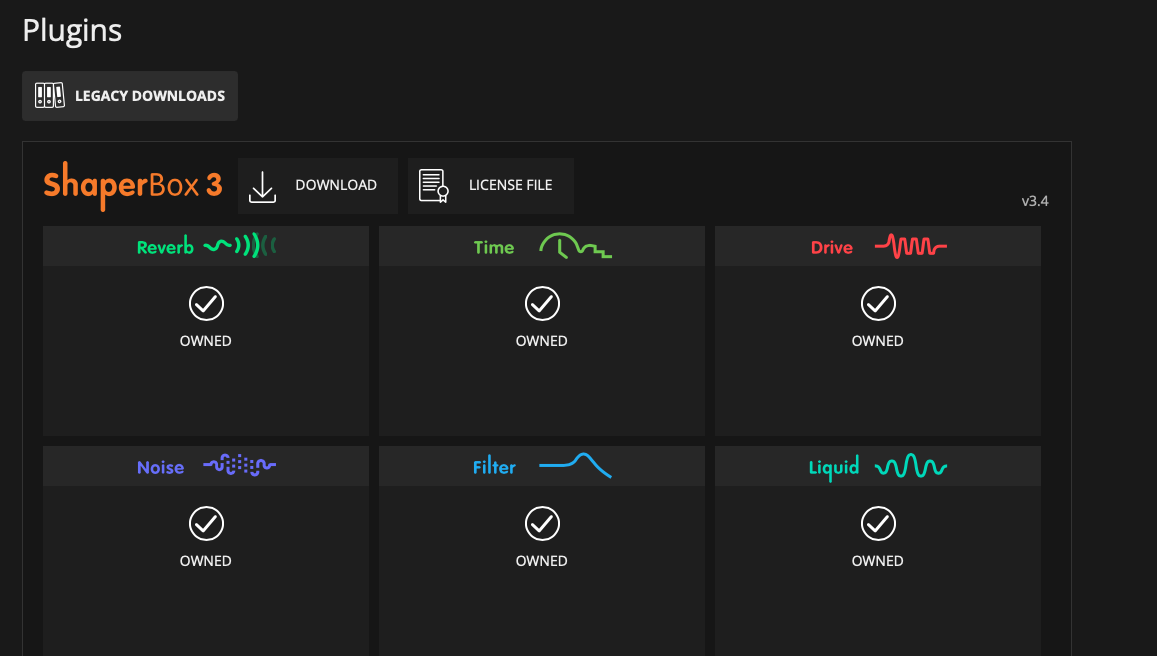Click OWNED text under Noise
Viewport: 1157px width, 656px height.
point(206,561)
